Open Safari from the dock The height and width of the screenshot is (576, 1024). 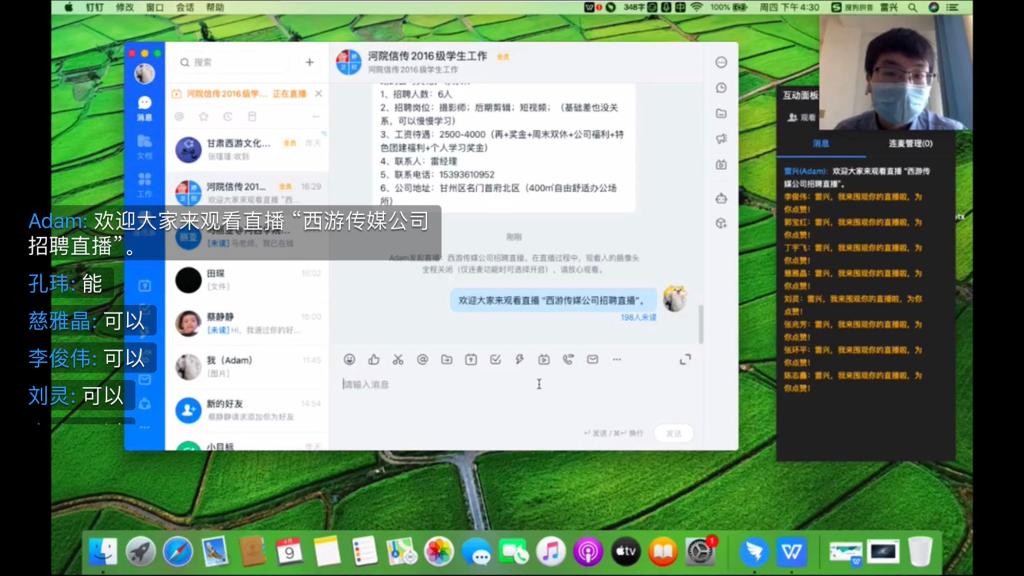click(x=177, y=551)
